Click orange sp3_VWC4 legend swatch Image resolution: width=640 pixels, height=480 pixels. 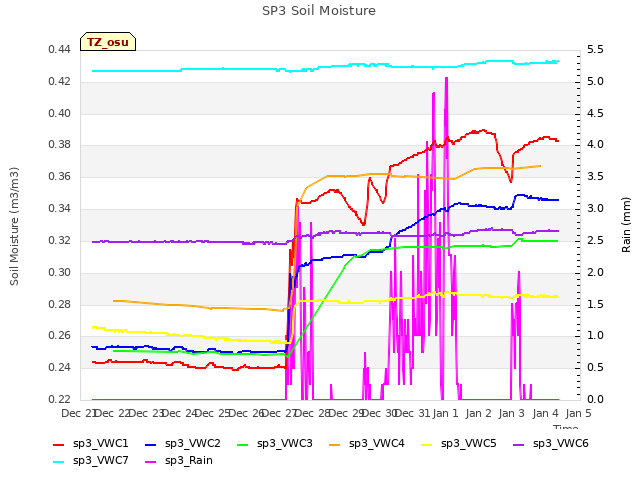pos(335,445)
